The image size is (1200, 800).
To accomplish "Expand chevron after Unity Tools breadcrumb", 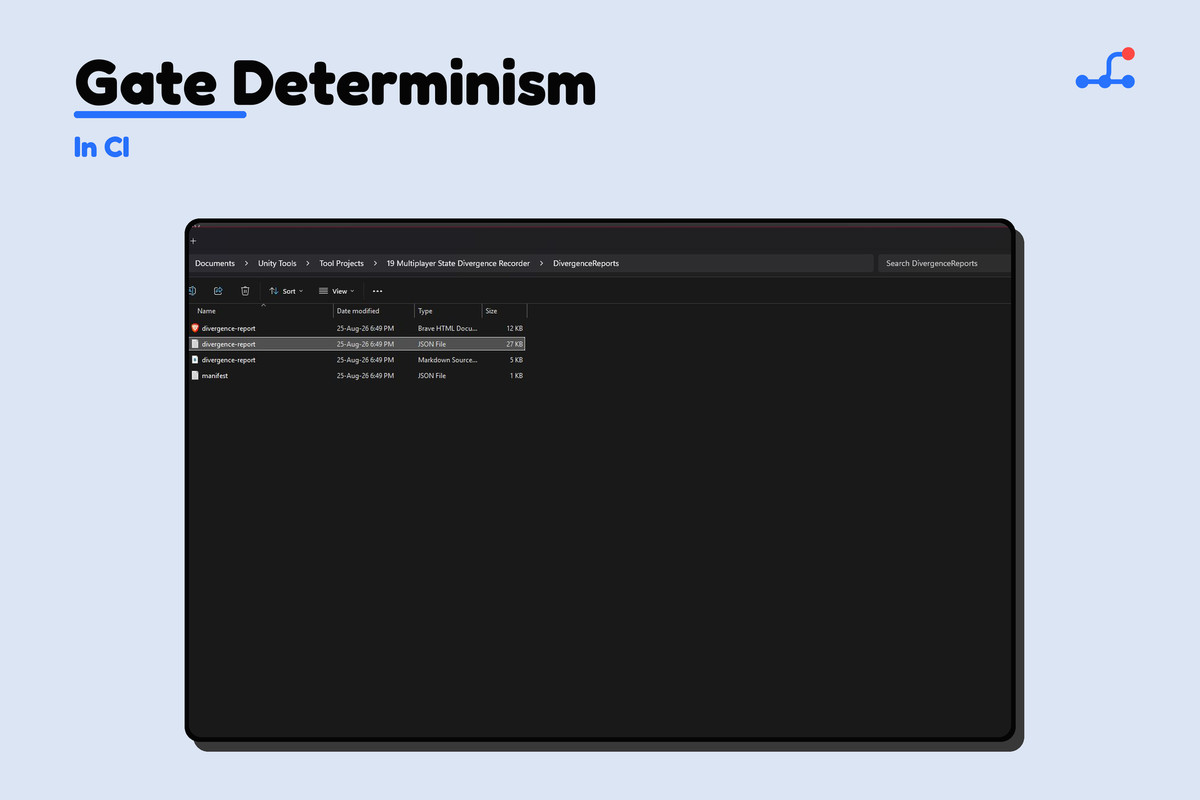I will pos(308,263).
